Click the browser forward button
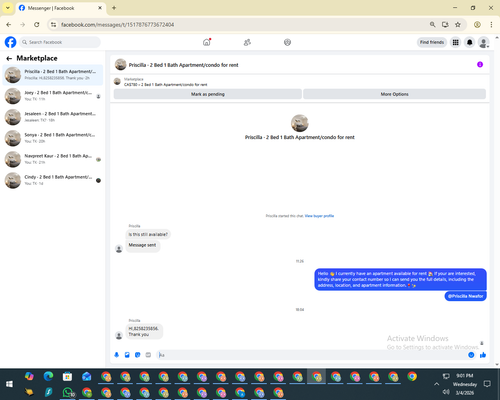Image resolution: width=500 pixels, height=400 pixels. 23,25
